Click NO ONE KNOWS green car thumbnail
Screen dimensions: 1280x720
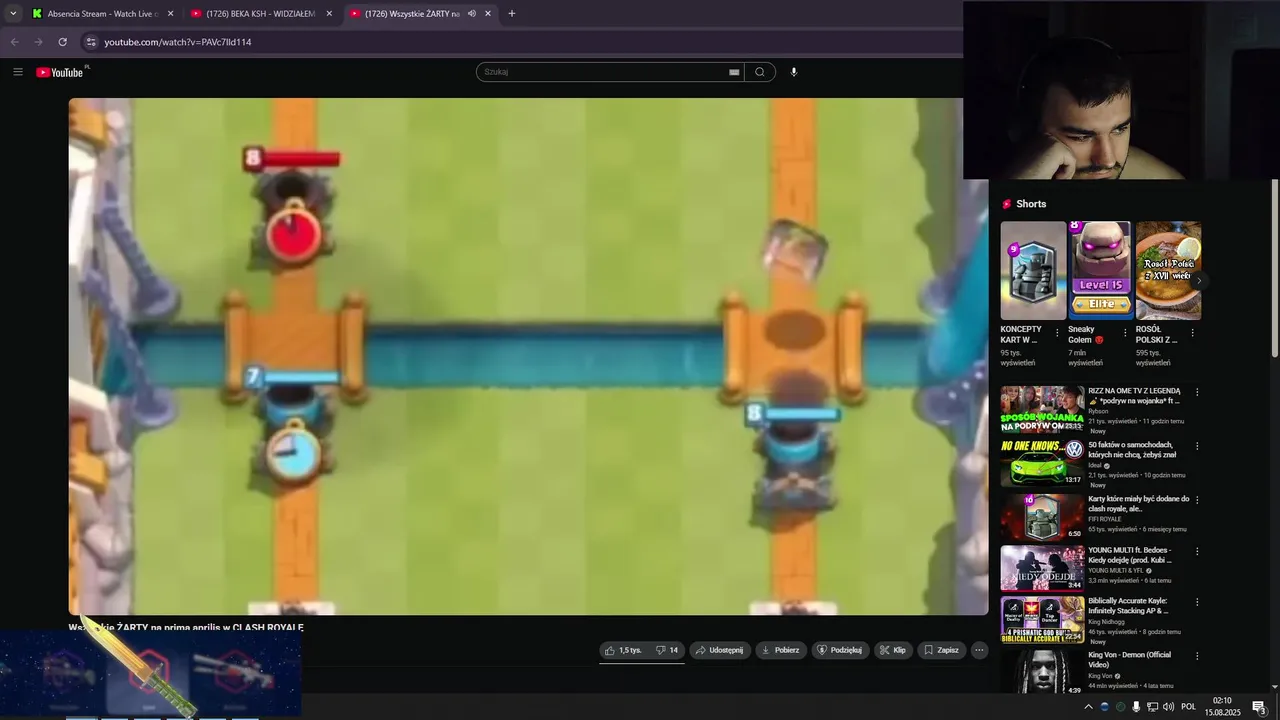click(x=1043, y=463)
